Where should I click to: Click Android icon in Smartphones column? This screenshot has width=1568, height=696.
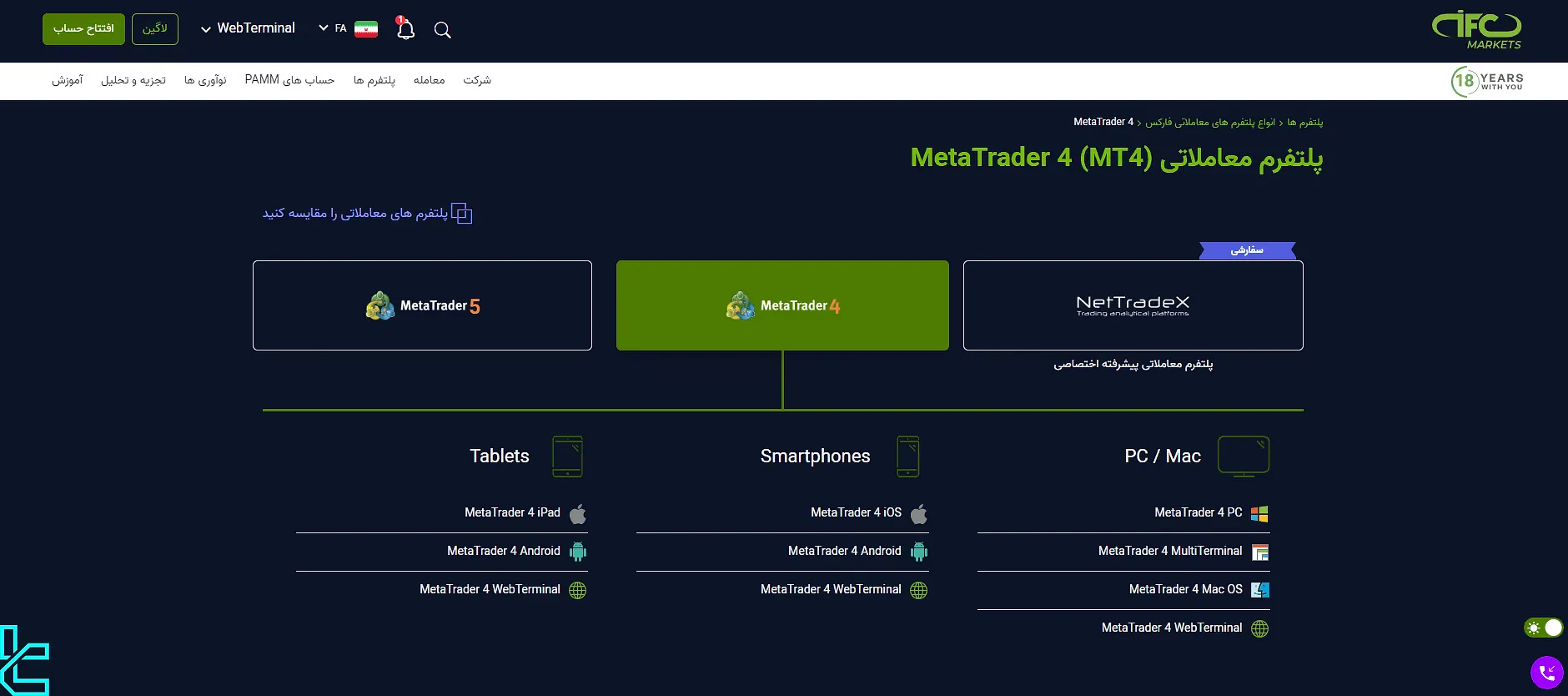point(919,552)
